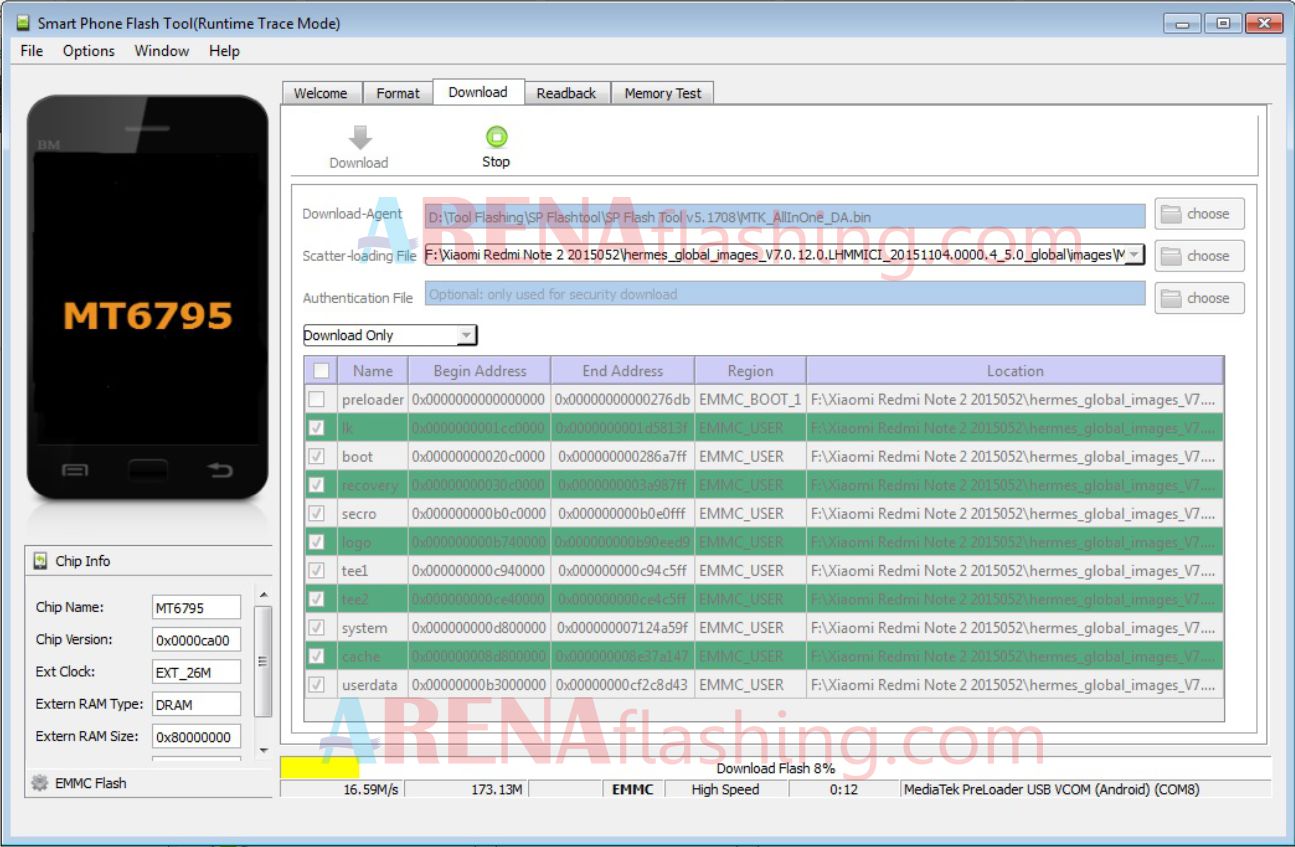Viewport: 1295px width, 847px height.
Task: Toggle the cache row checkbox
Action: [x=317, y=656]
